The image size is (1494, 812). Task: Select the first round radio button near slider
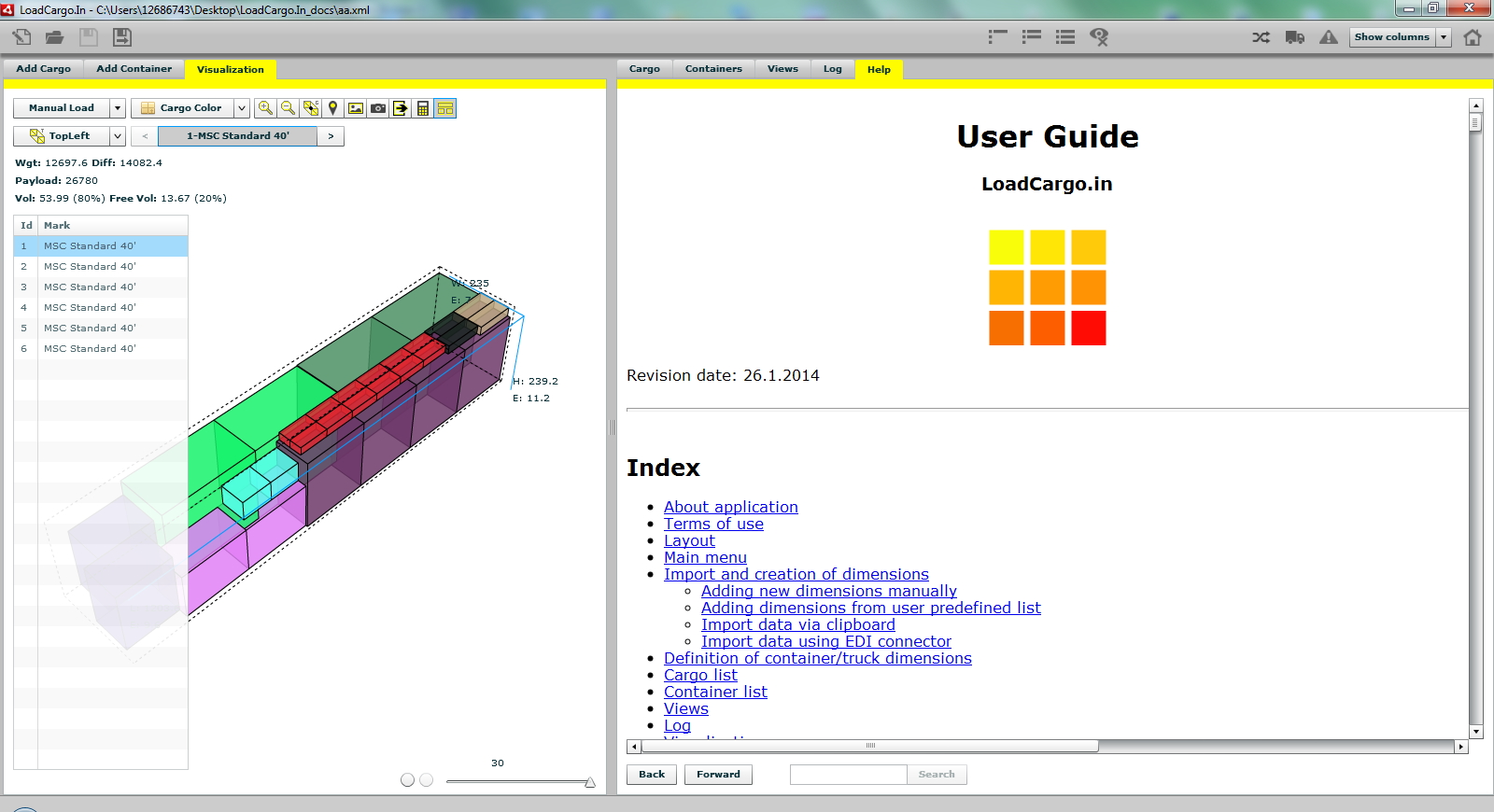point(407,780)
